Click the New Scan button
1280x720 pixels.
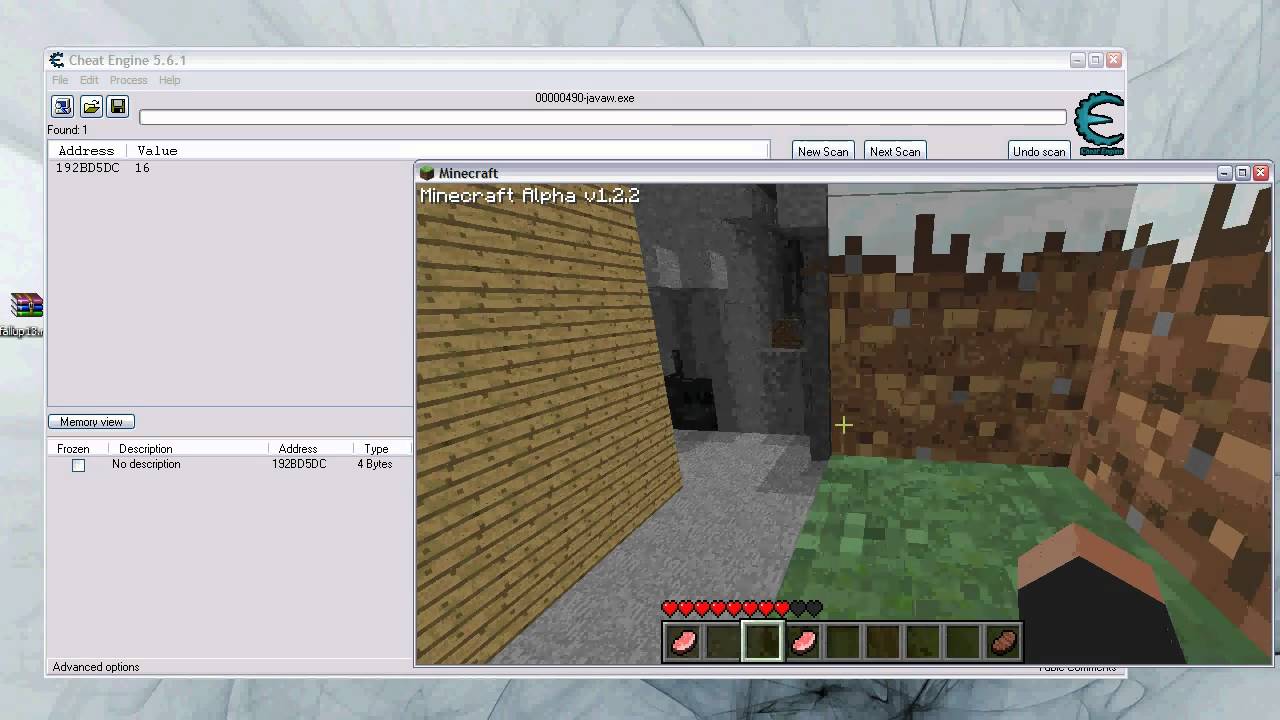[823, 151]
